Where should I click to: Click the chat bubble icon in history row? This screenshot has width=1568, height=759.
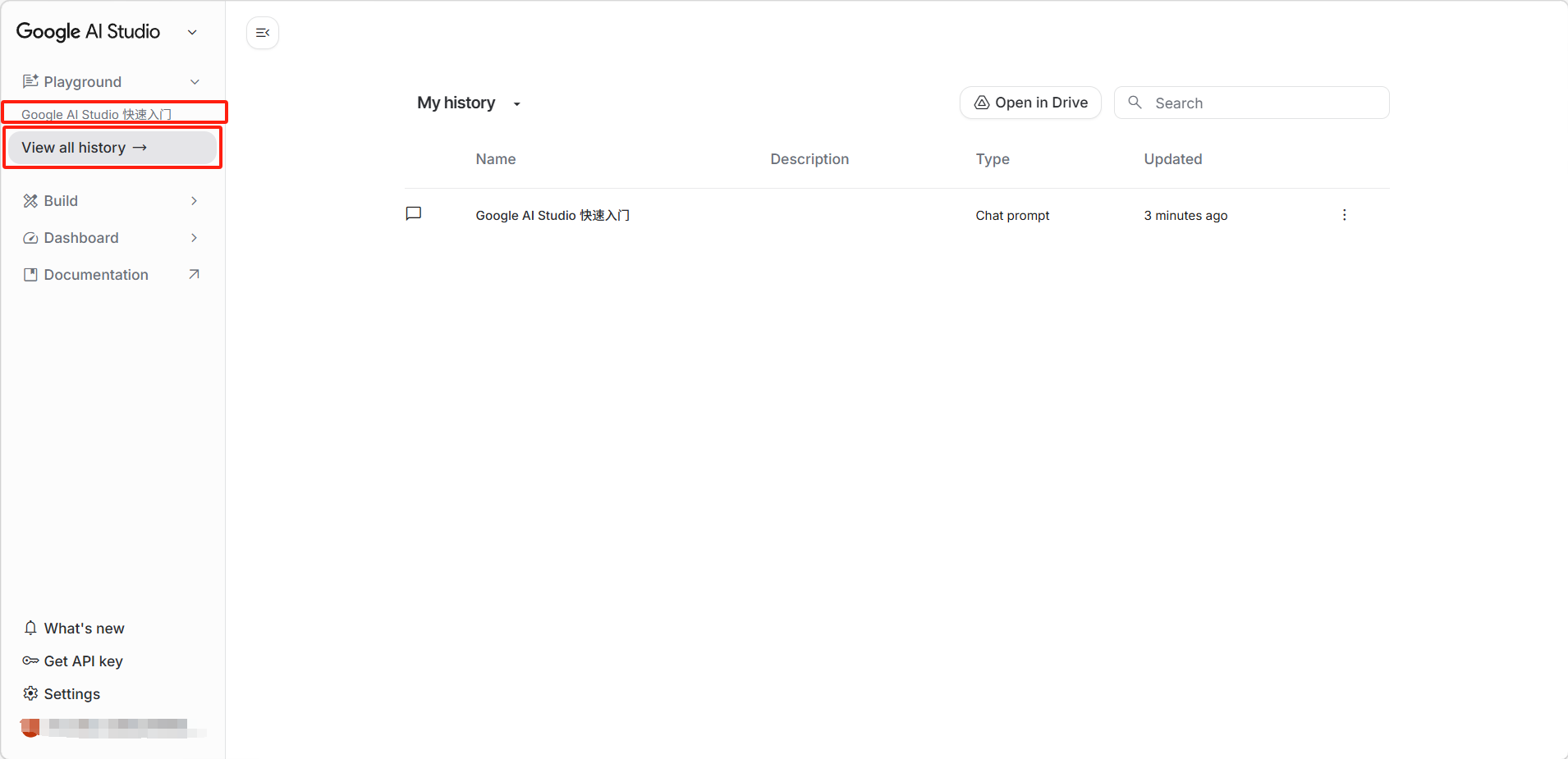coord(414,214)
